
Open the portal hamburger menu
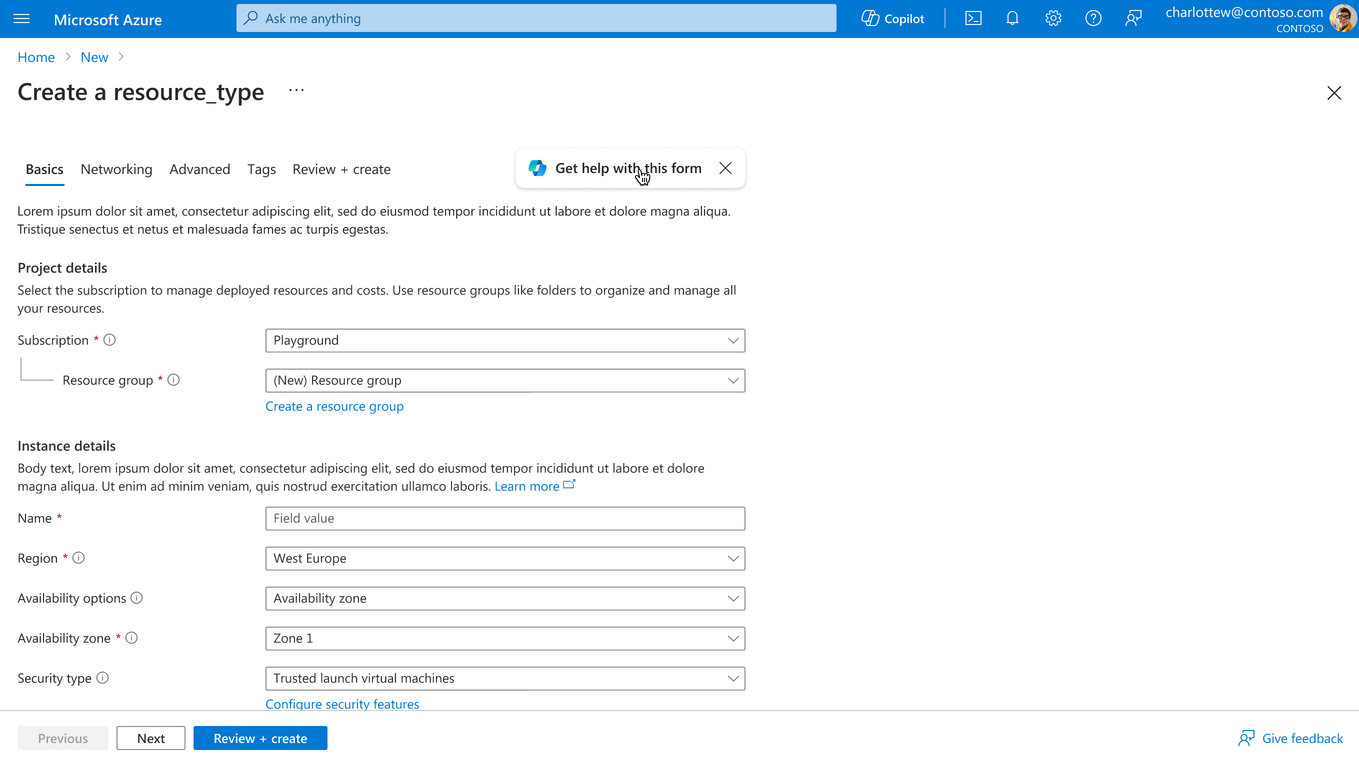click(x=22, y=18)
